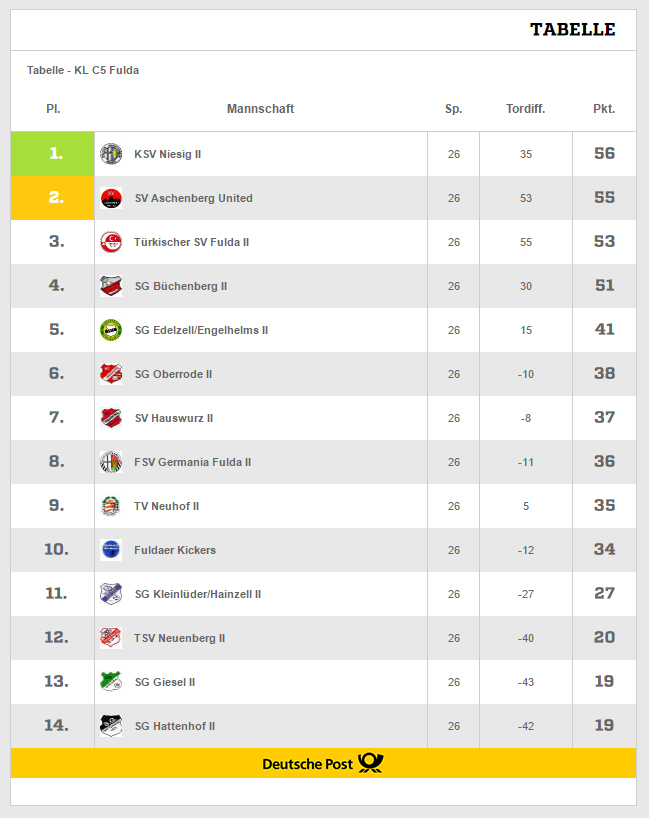This screenshot has width=649, height=818.
Task: Open the SV Hauswurz II team link
Action: 174,418
